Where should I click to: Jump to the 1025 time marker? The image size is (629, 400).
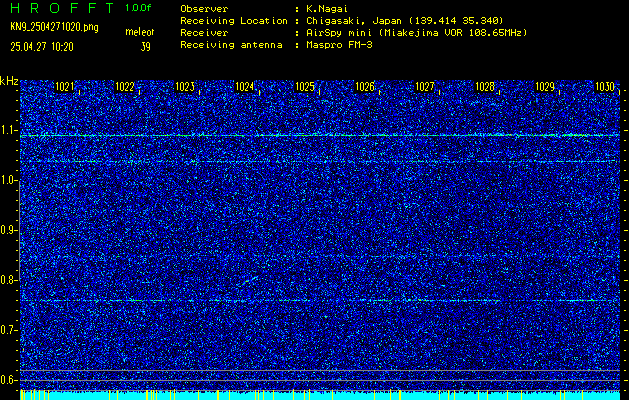pyautogui.click(x=305, y=87)
